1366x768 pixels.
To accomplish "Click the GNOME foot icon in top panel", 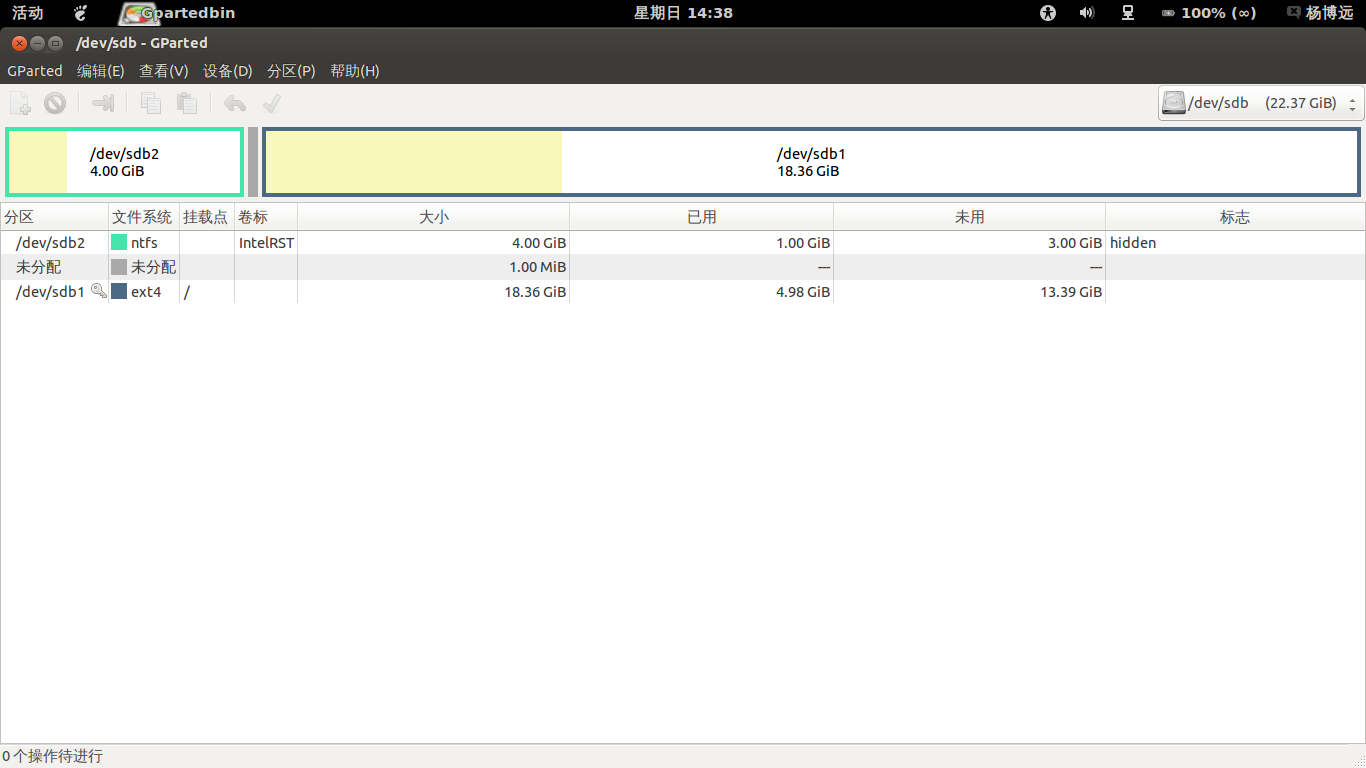I will point(81,13).
